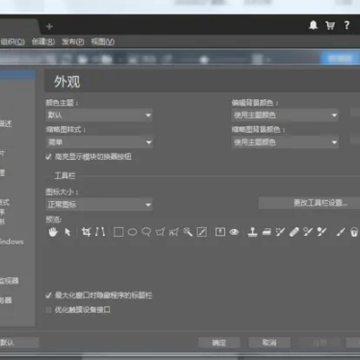Open the 视图 menu
This screenshot has width=360, height=360.
tap(103, 42)
